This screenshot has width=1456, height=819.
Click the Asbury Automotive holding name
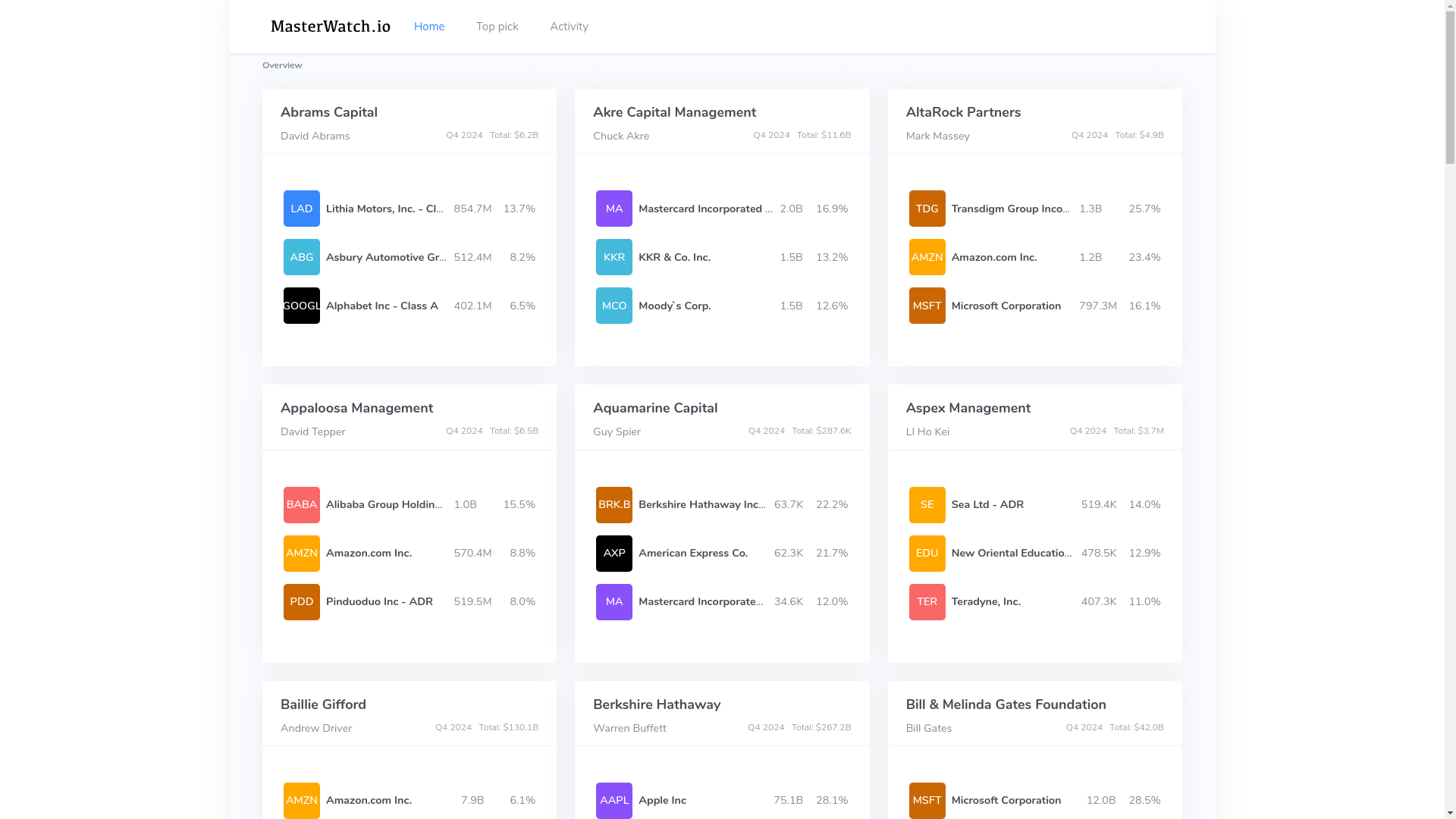[386, 257]
